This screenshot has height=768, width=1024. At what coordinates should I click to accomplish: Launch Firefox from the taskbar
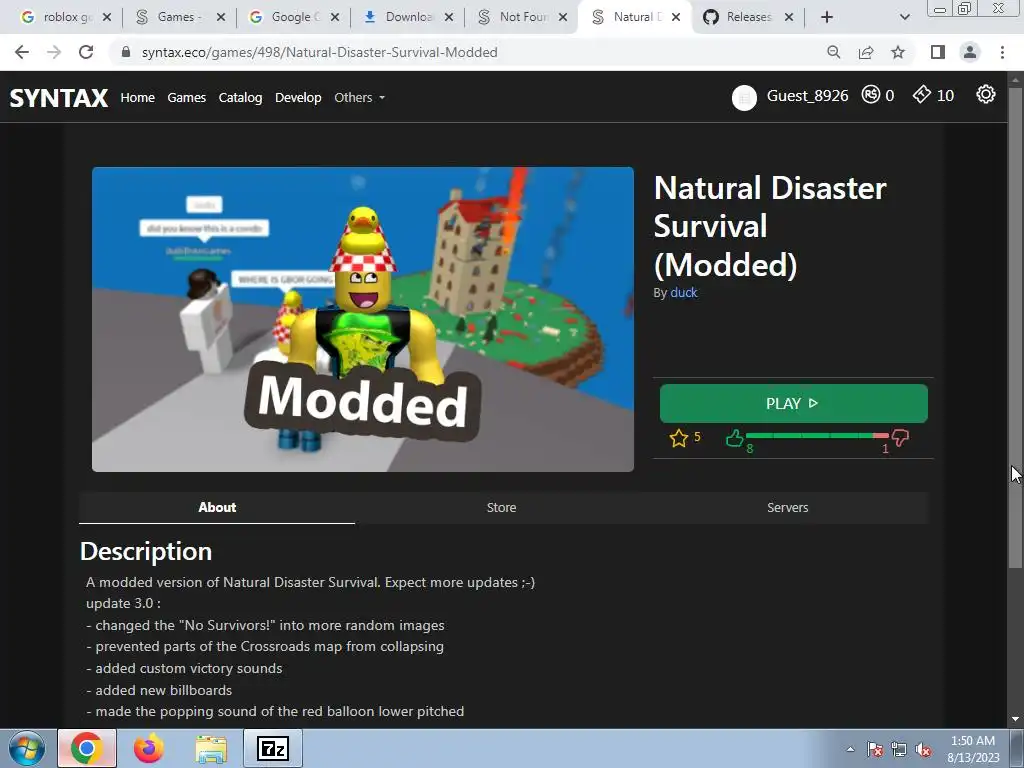tap(149, 748)
